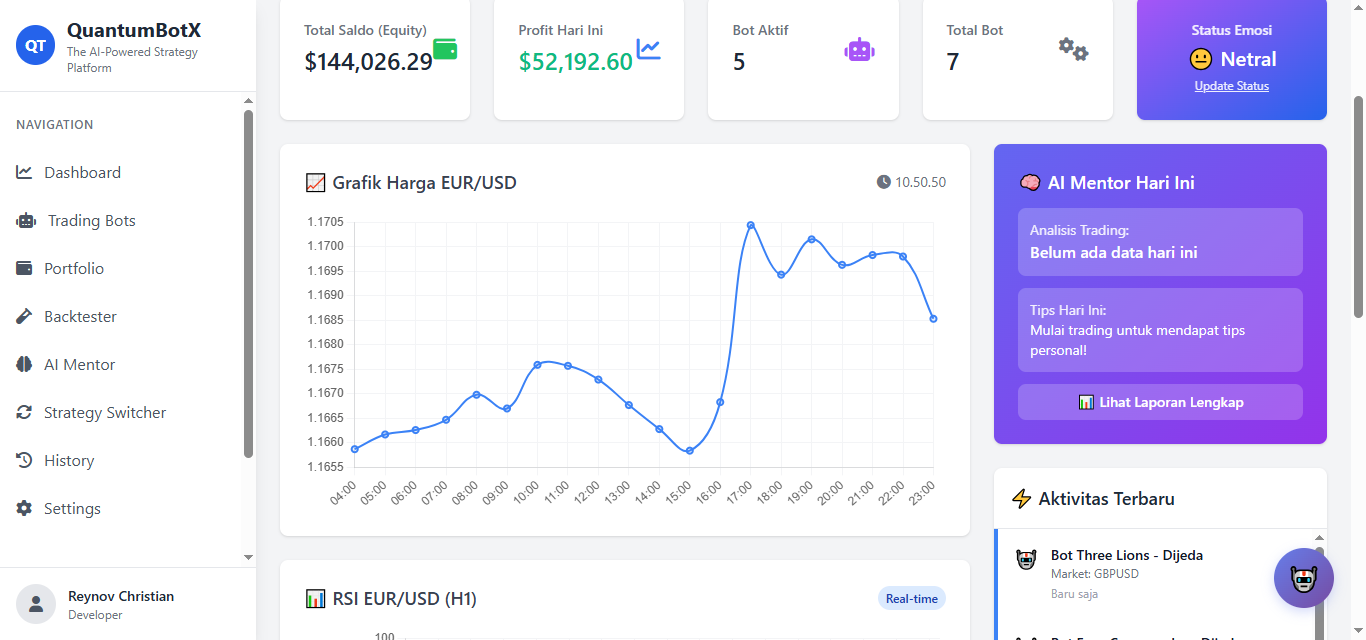
Task: Click the QuantumBotX brand title
Action: (x=134, y=31)
